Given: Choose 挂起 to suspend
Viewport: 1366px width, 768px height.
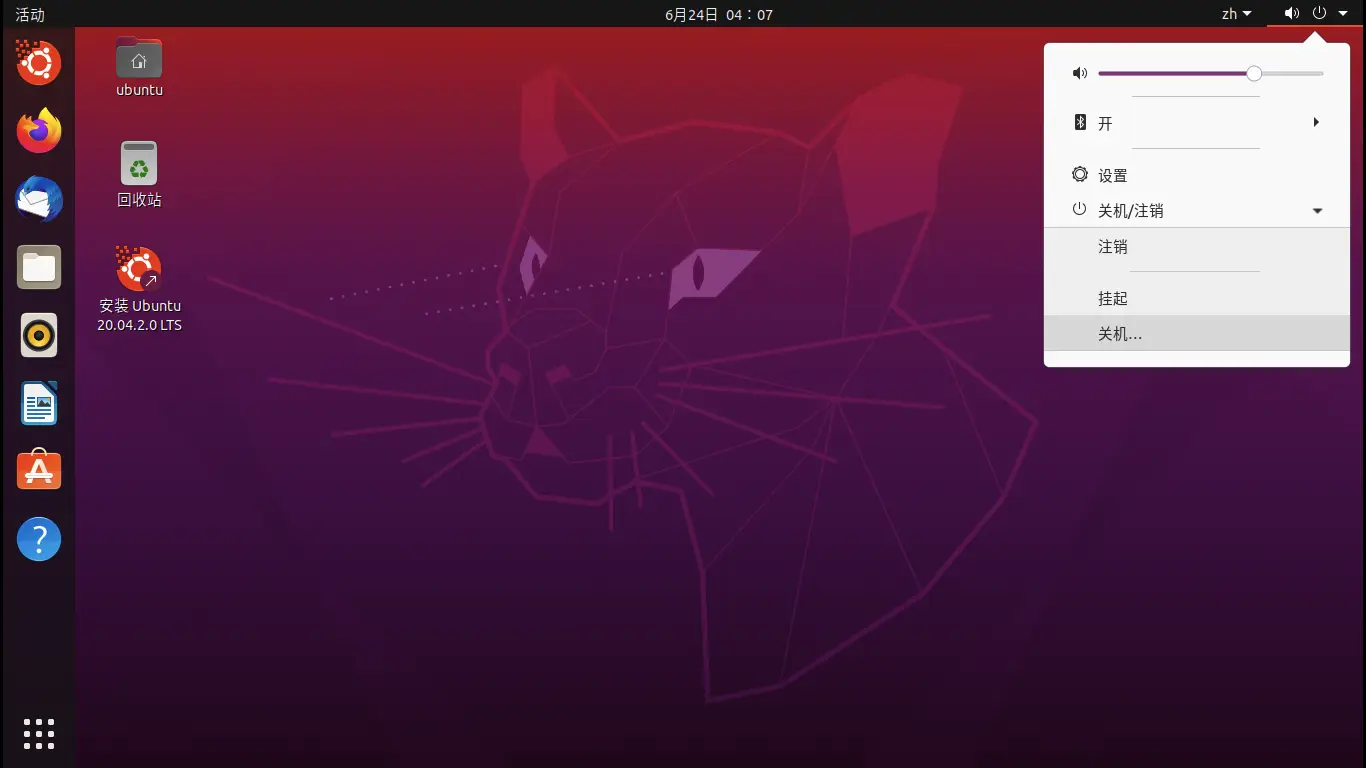Looking at the screenshot, I should (1113, 299).
